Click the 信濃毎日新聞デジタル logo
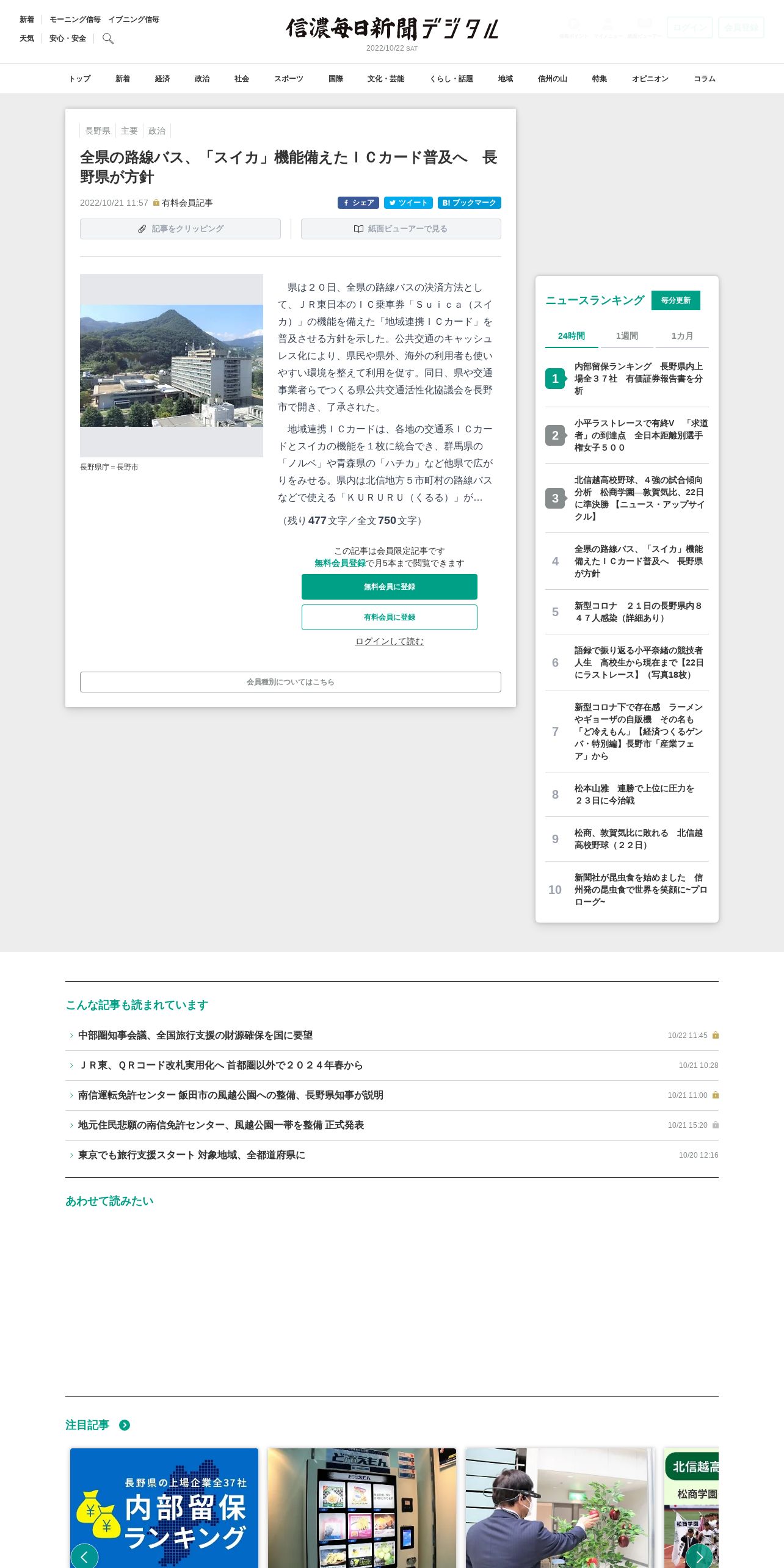 [x=392, y=29]
